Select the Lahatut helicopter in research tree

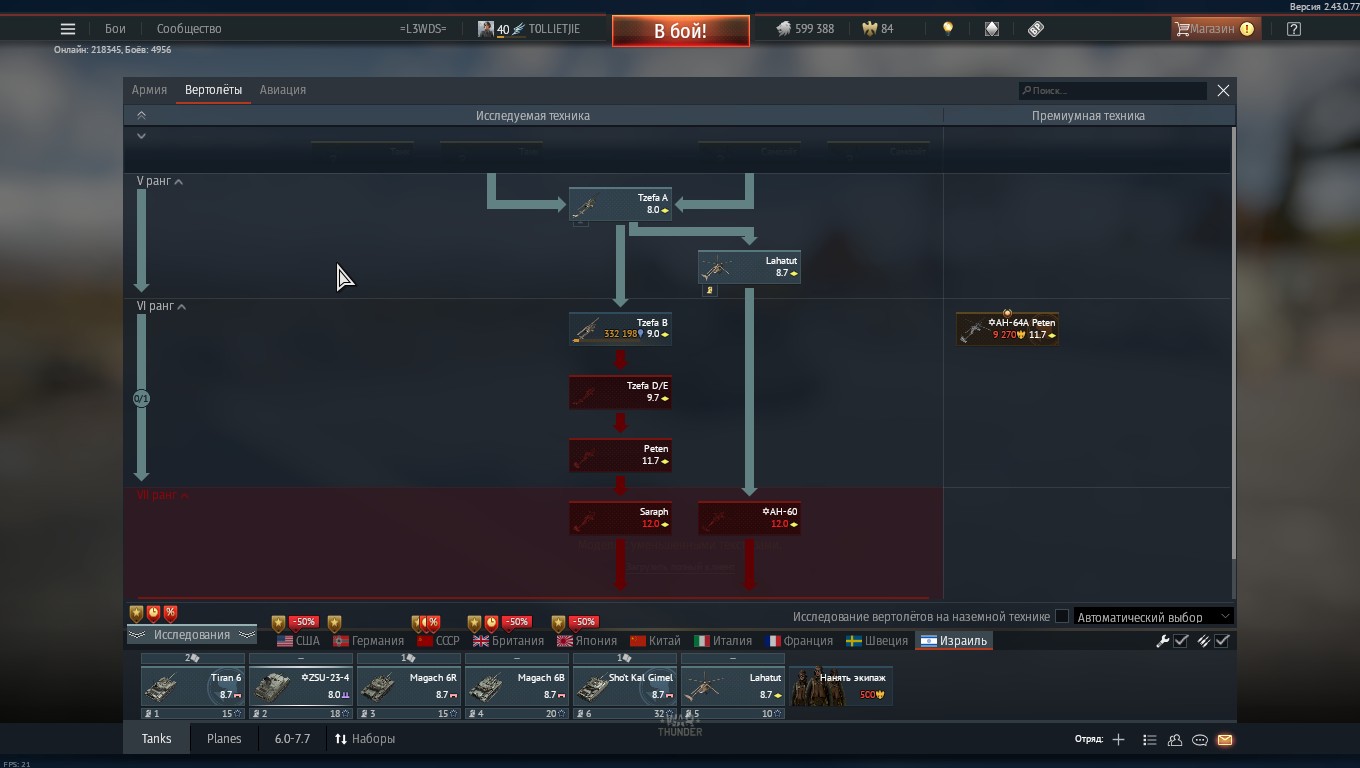click(x=749, y=267)
